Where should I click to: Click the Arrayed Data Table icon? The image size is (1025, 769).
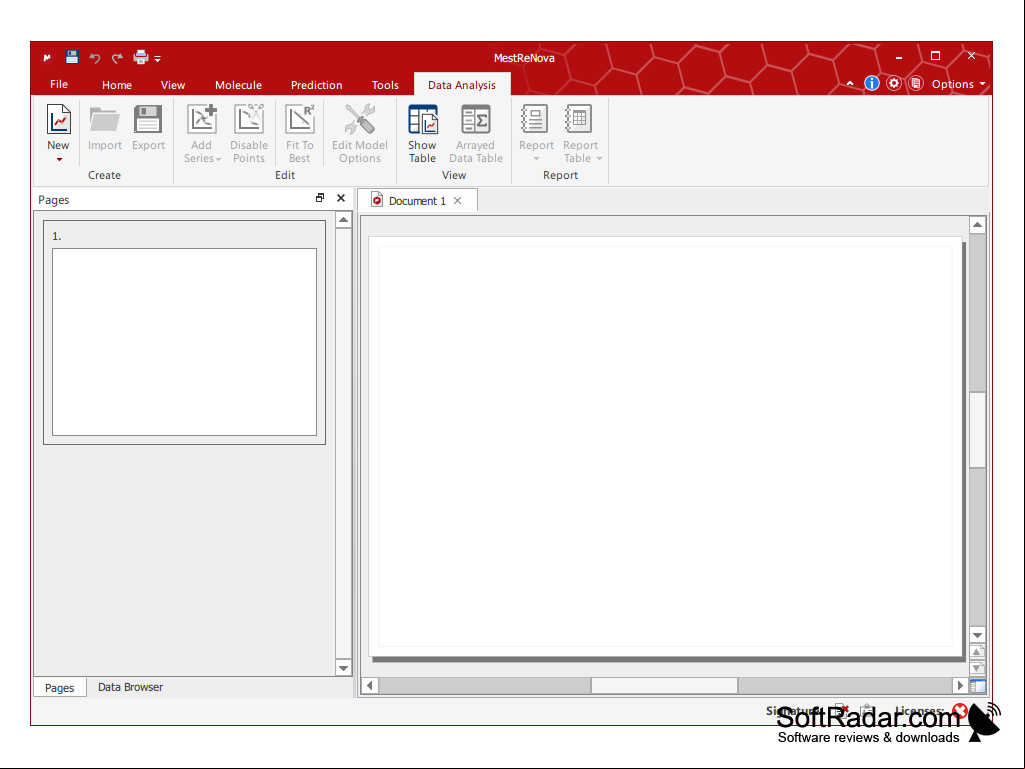(x=476, y=120)
